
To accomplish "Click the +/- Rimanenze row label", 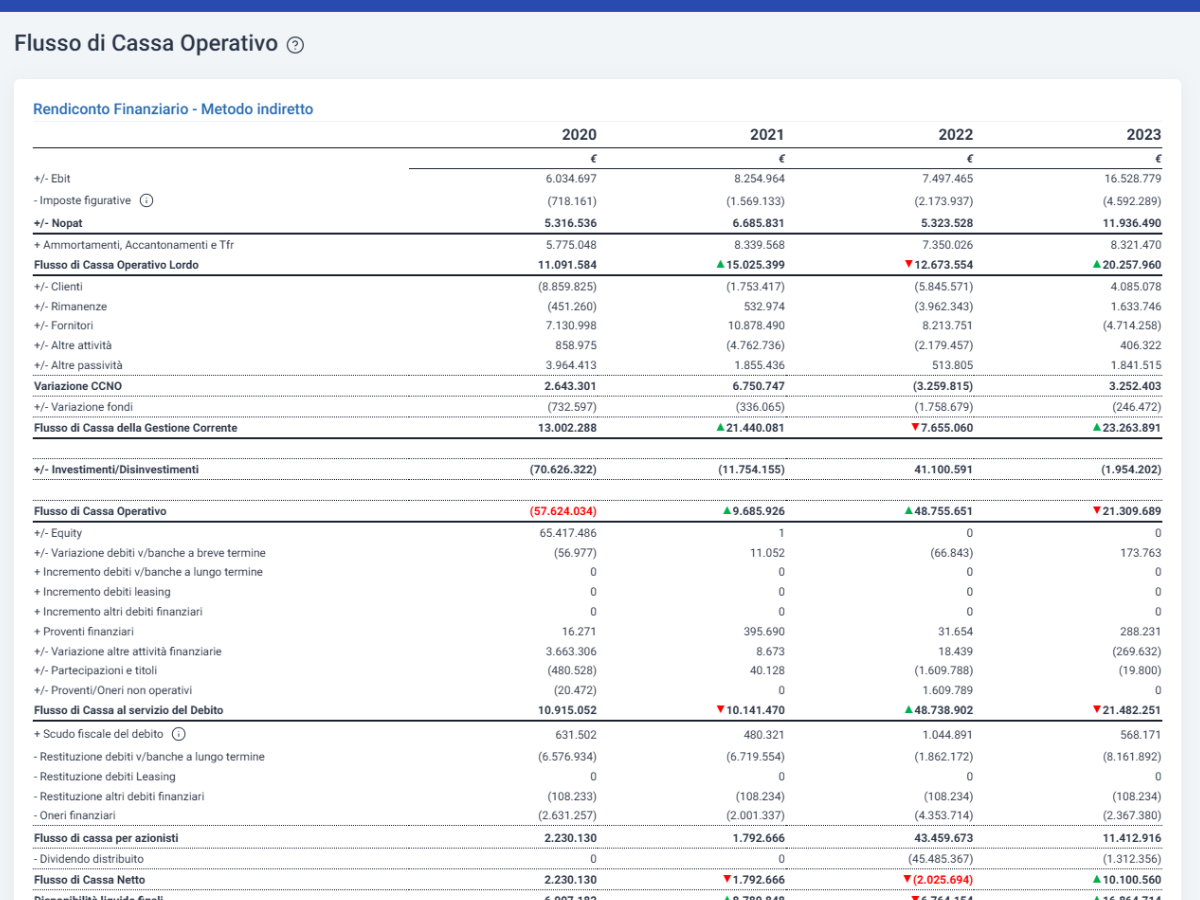I will 70,307.
